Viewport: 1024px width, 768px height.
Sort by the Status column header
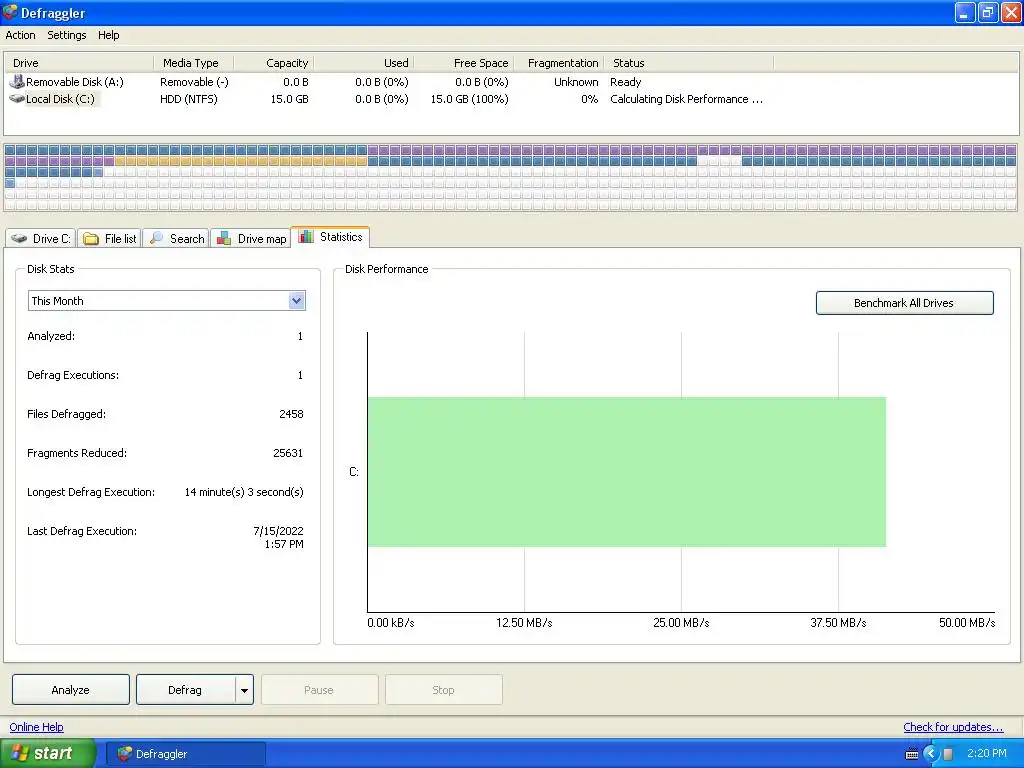689,63
